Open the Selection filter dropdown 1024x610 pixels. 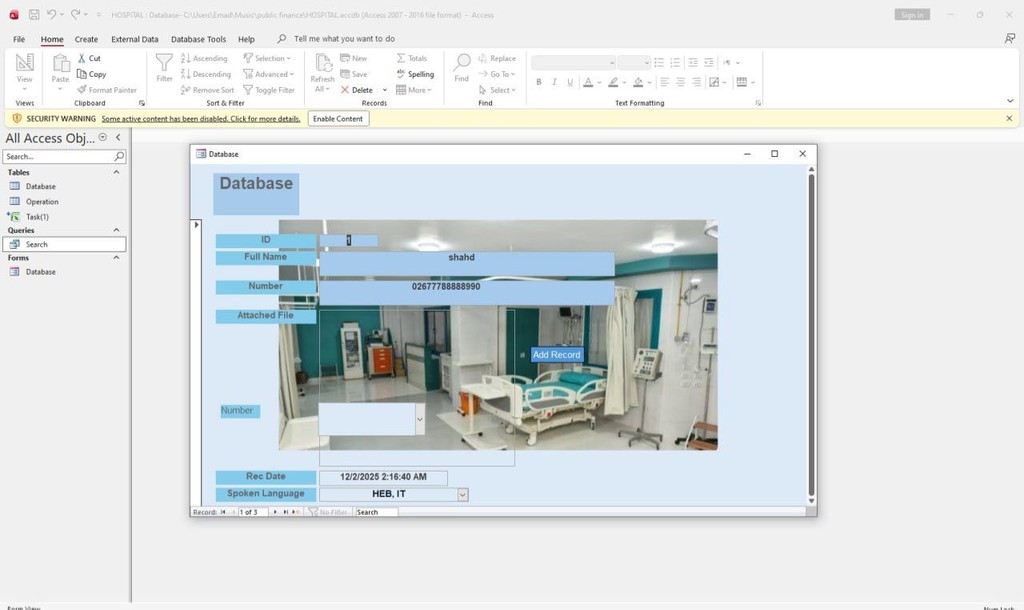(267, 58)
